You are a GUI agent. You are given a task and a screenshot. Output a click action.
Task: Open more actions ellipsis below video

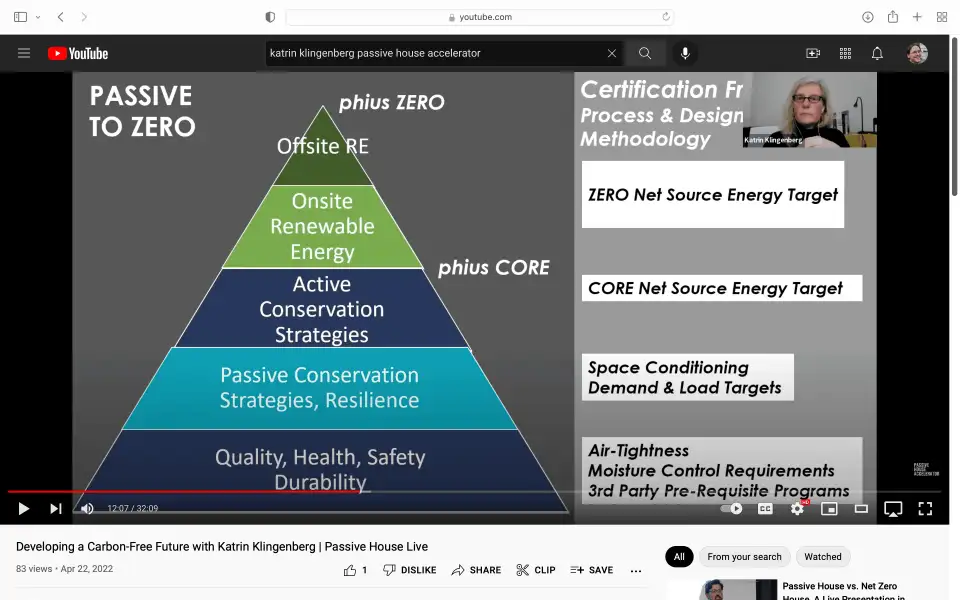tap(636, 570)
